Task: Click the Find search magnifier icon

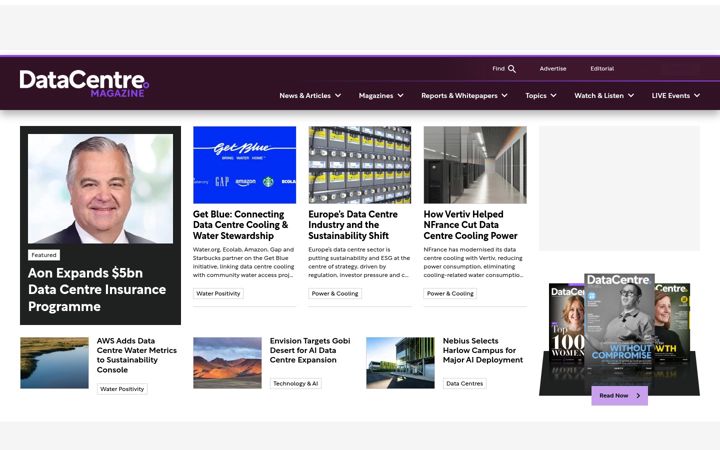Action: pyautogui.click(x=512, y=69)
